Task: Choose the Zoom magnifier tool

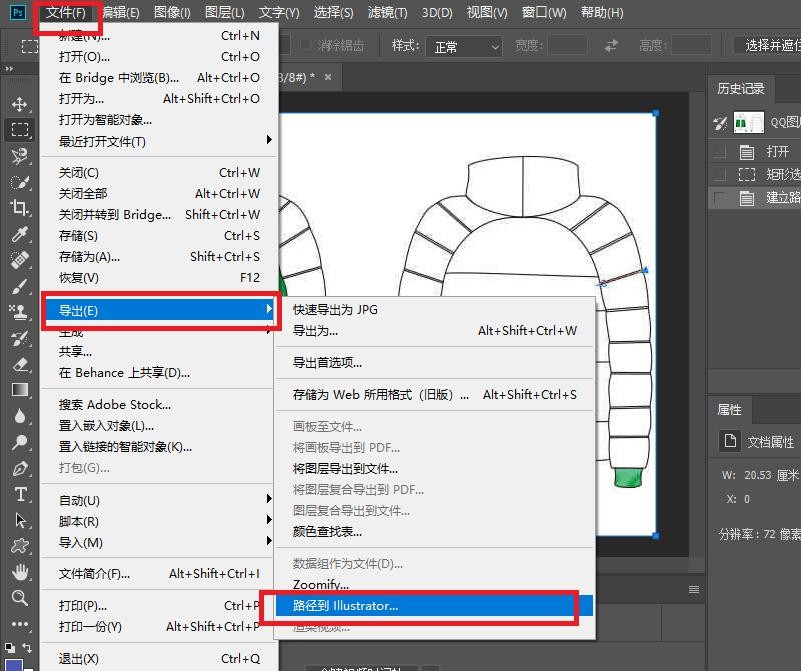Action: pyautogui.click(x=19, y=598)
